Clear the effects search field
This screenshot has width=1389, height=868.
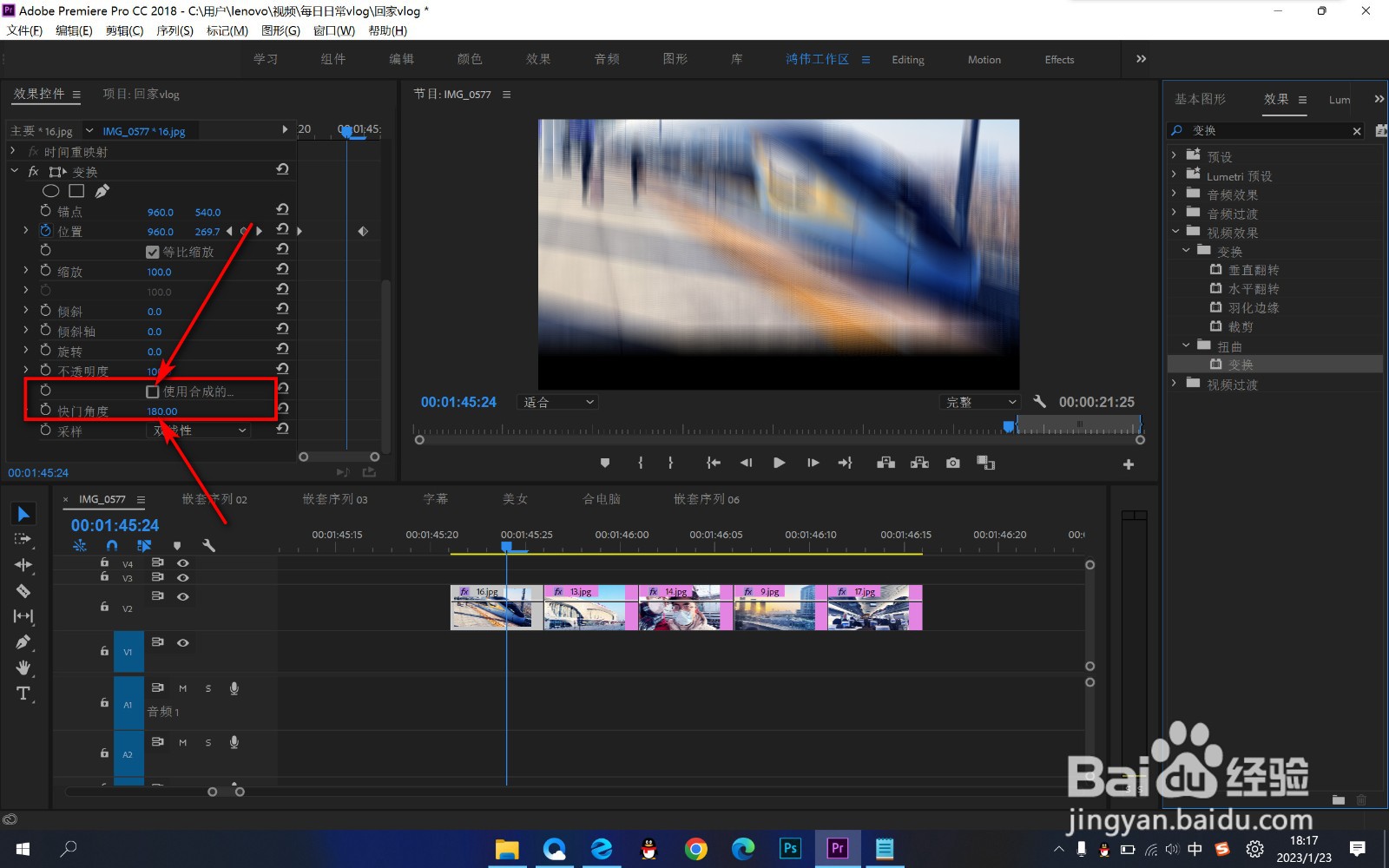(x=1357, y=131)
